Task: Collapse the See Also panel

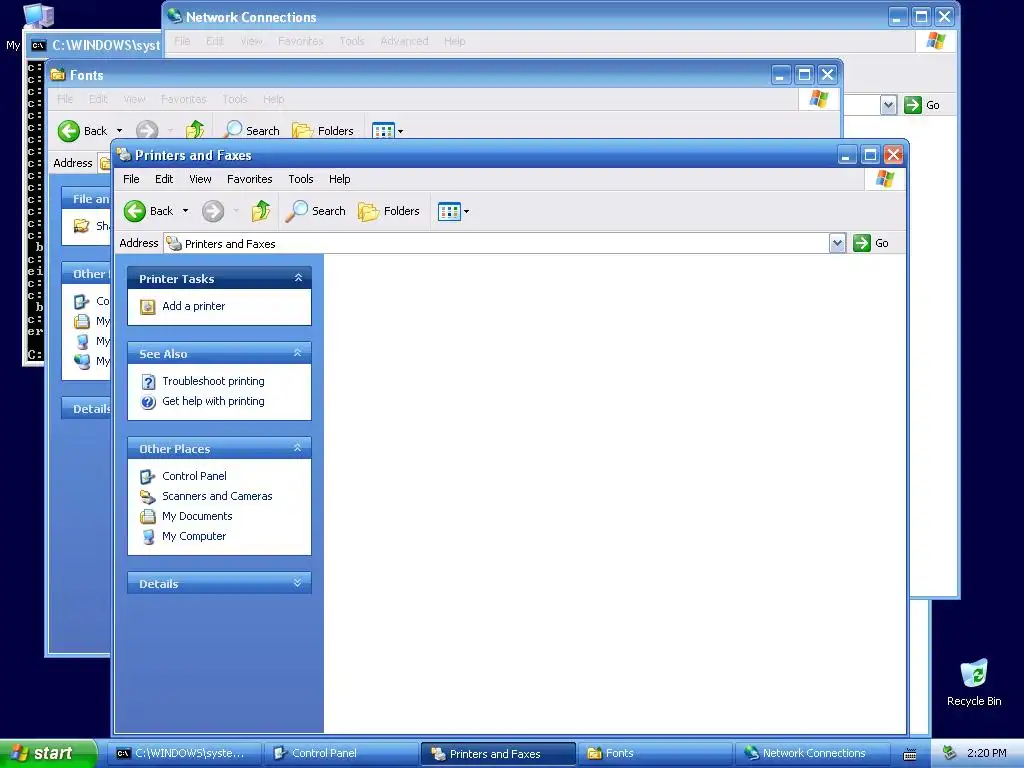Action: (298, 353)
